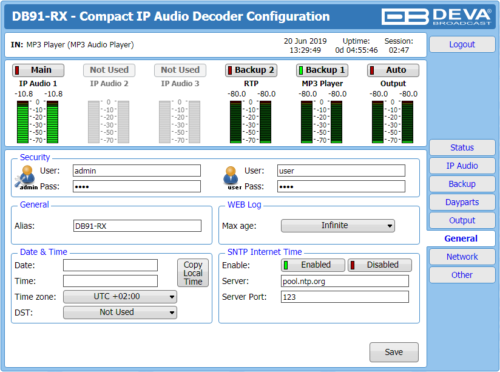500x372 pixels.
Task: Click the MP3 Player level meter
Action: (x=322, y=122)
